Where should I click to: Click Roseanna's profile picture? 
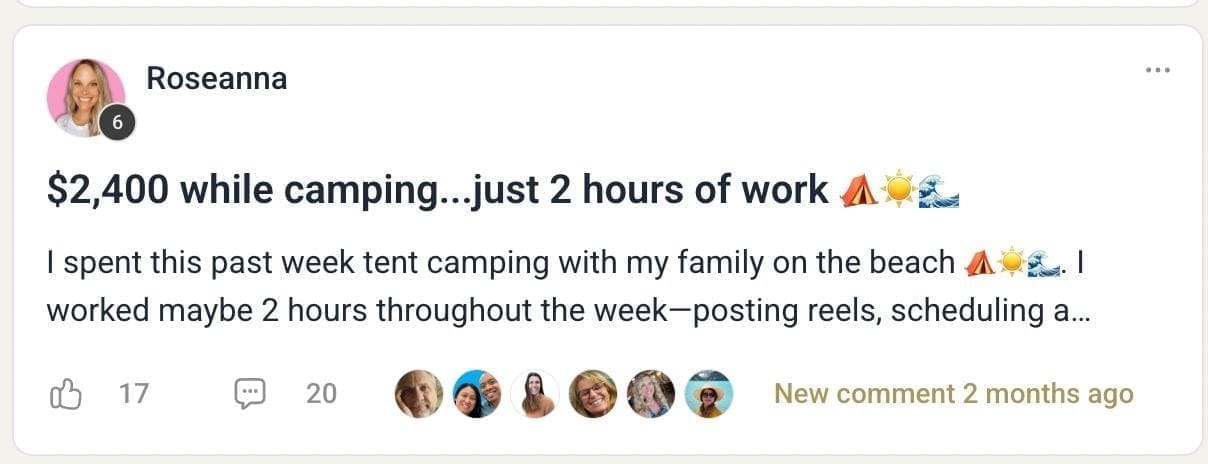coord(85,98)
